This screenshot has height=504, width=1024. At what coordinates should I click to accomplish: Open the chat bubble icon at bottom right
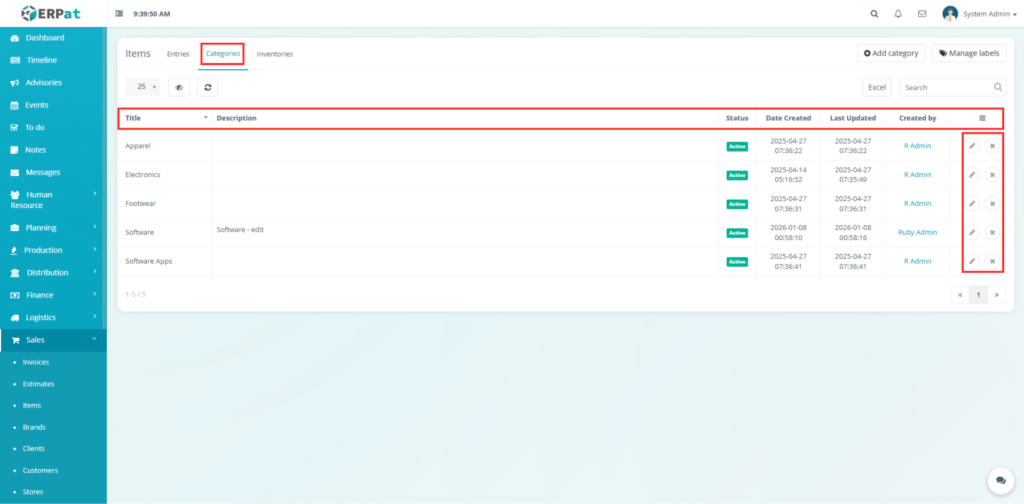point(999,481)
